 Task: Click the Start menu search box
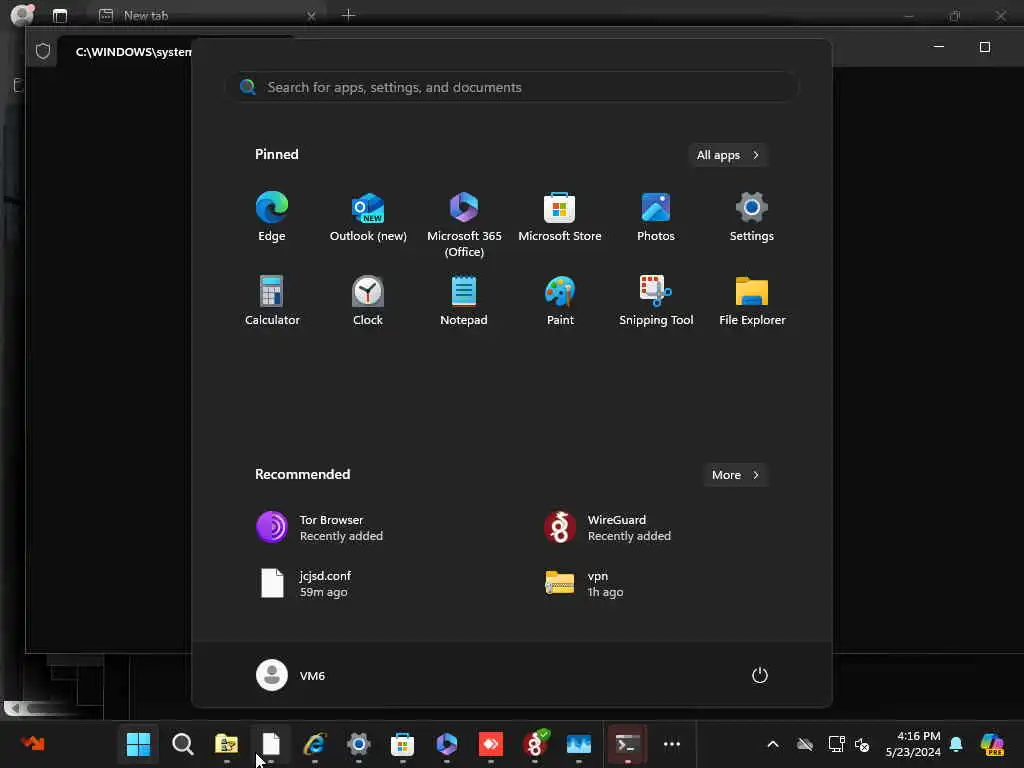click(x=513, y=87)
